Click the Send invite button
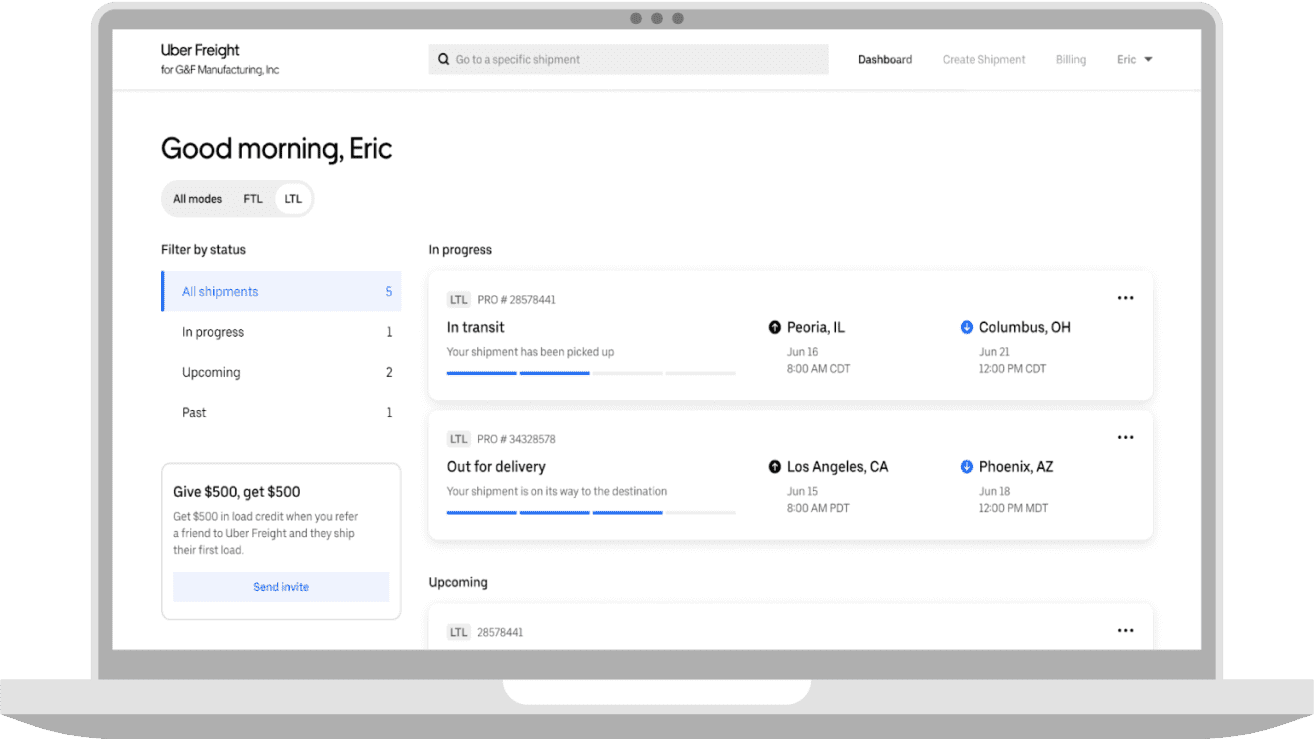 click(x=281, y=587)
